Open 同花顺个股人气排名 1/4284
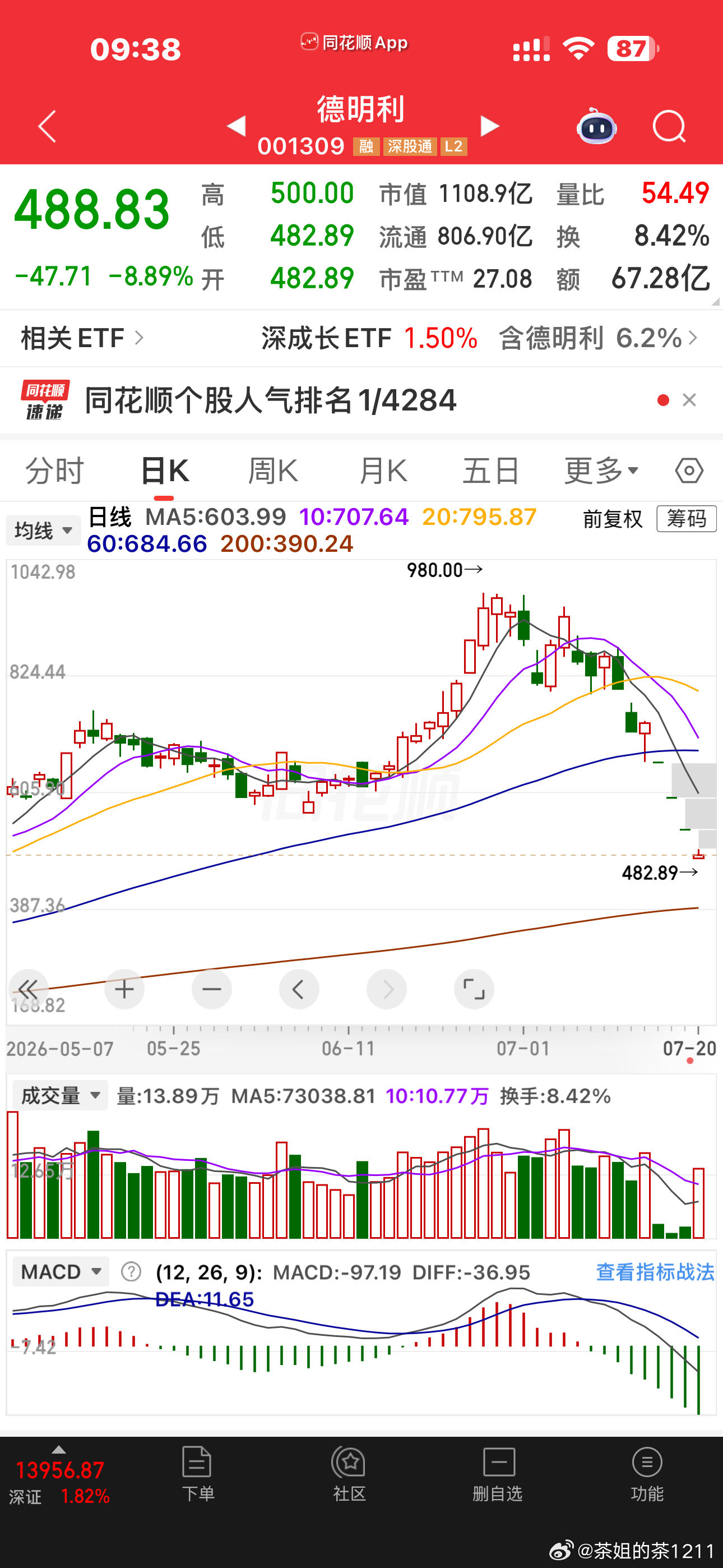Screen dimensions: 723x1568 pos(271,400)
